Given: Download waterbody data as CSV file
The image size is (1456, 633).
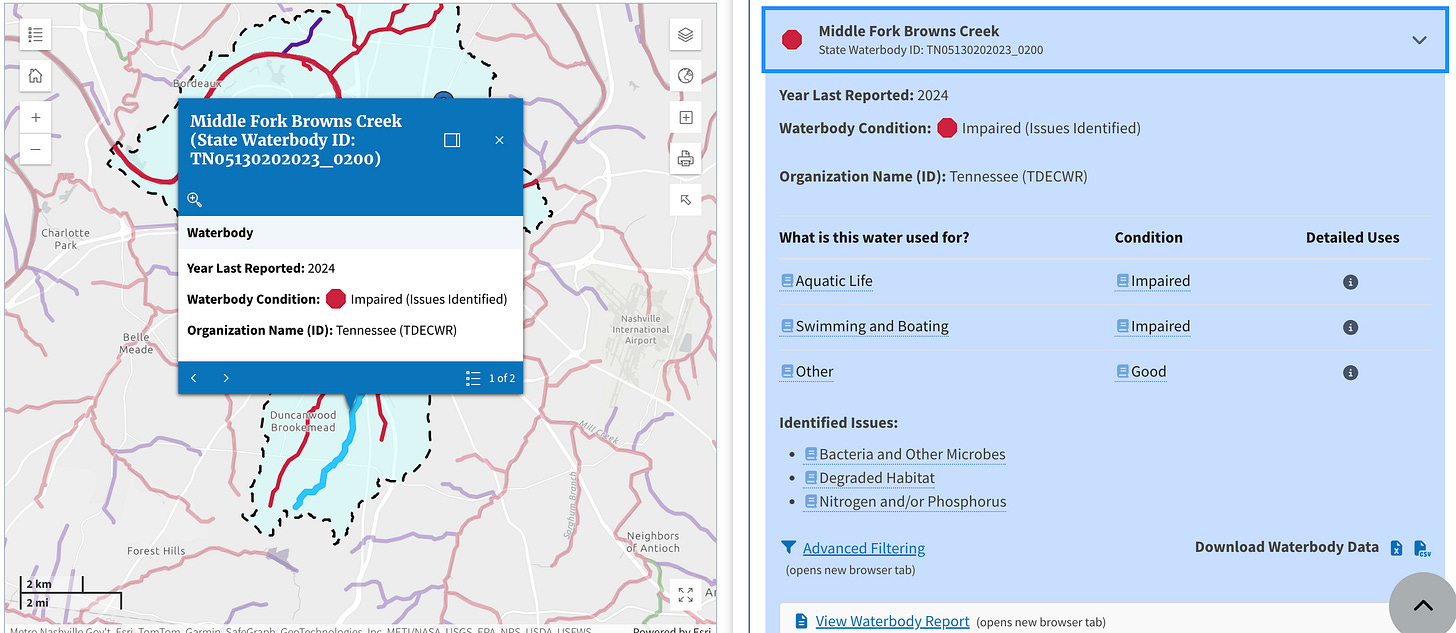Looking at the screenshot, I should tap(1421, 548).
